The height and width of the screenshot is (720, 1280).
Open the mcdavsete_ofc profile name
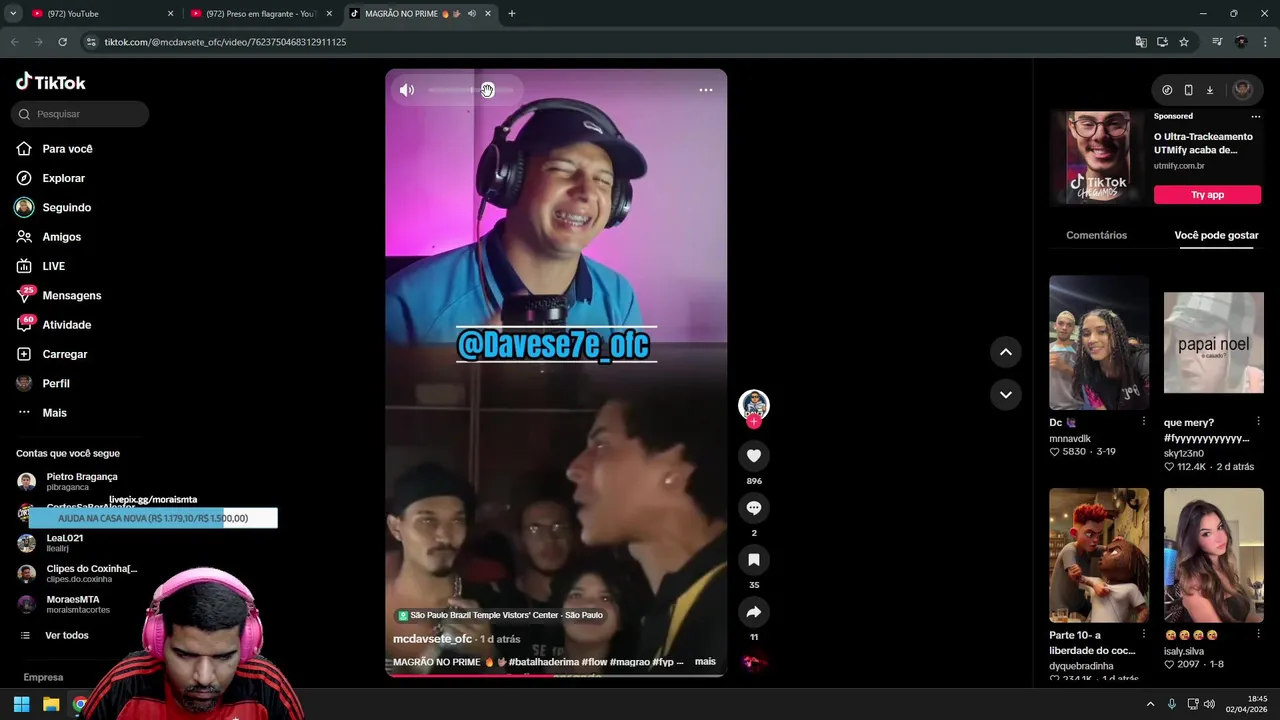[432, 639]
